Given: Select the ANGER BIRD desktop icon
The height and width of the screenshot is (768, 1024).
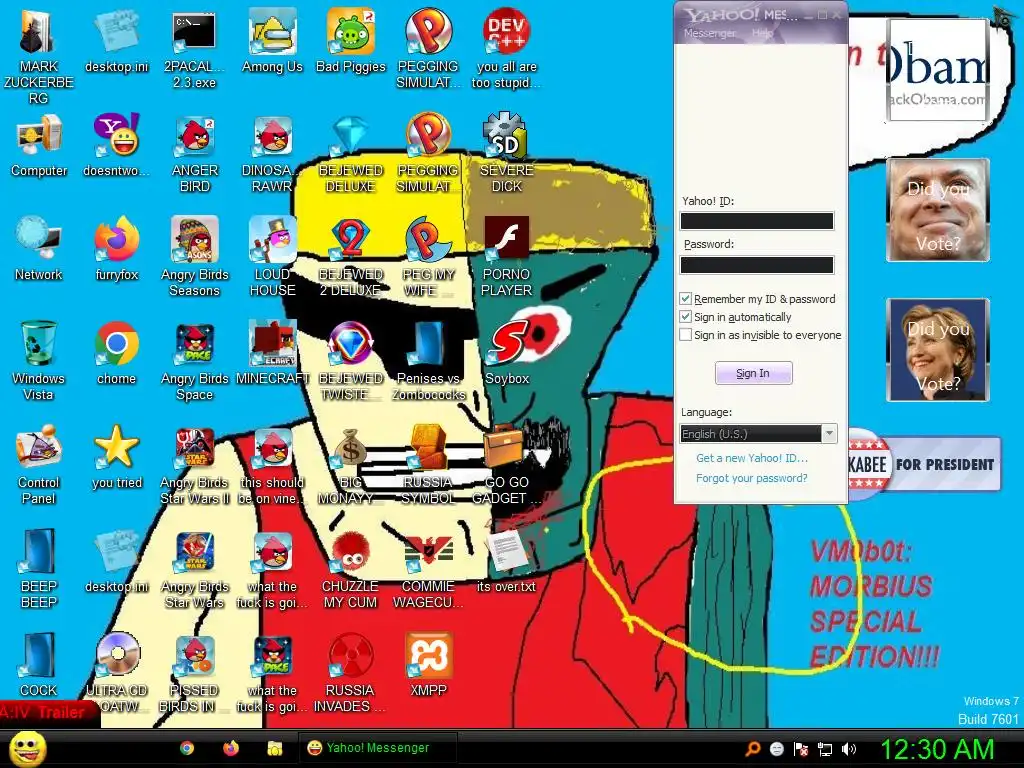Looking at the screenshot, I should [195, 152].
